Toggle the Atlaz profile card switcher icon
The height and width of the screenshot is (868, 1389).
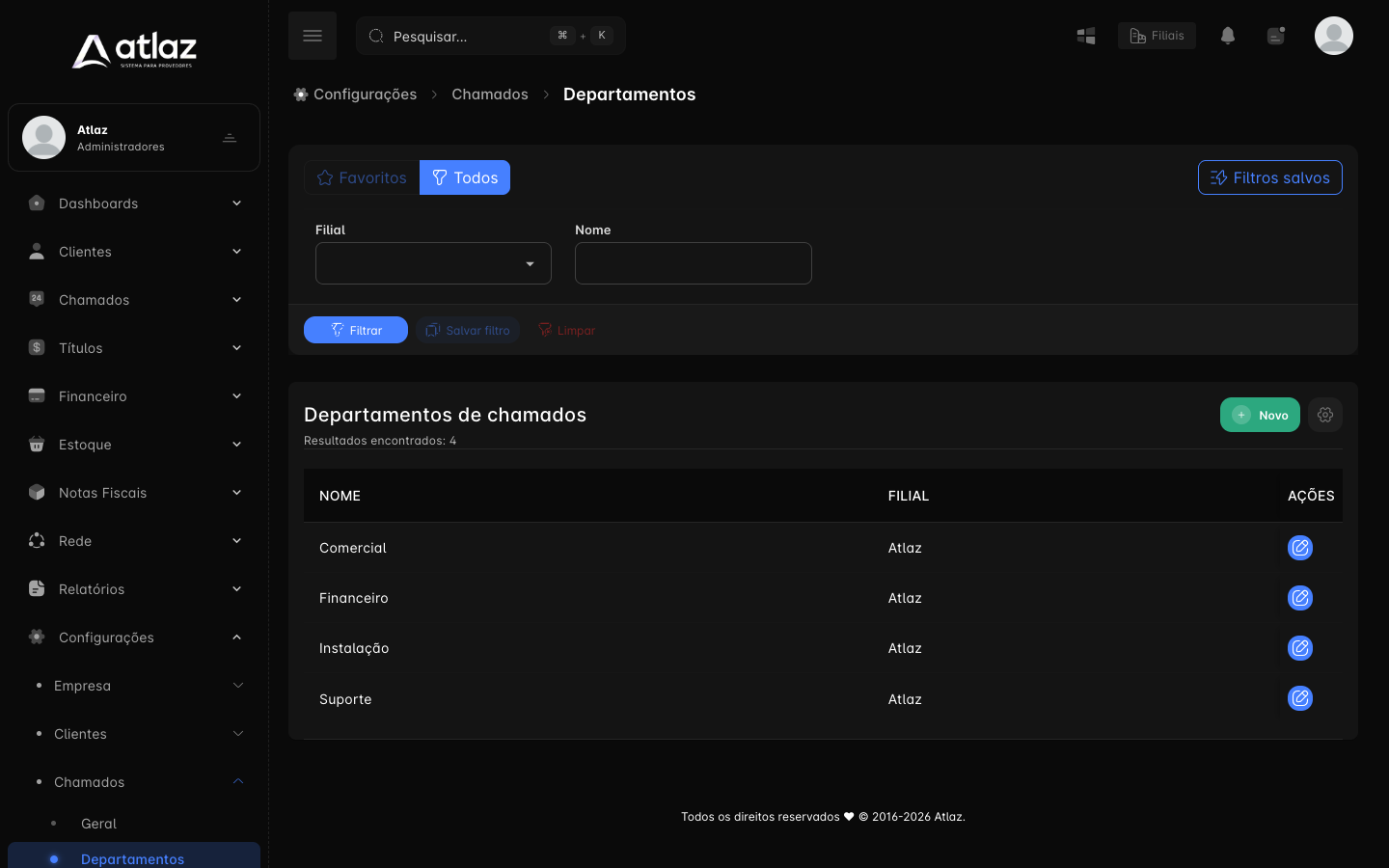click(x=230, y=138)
